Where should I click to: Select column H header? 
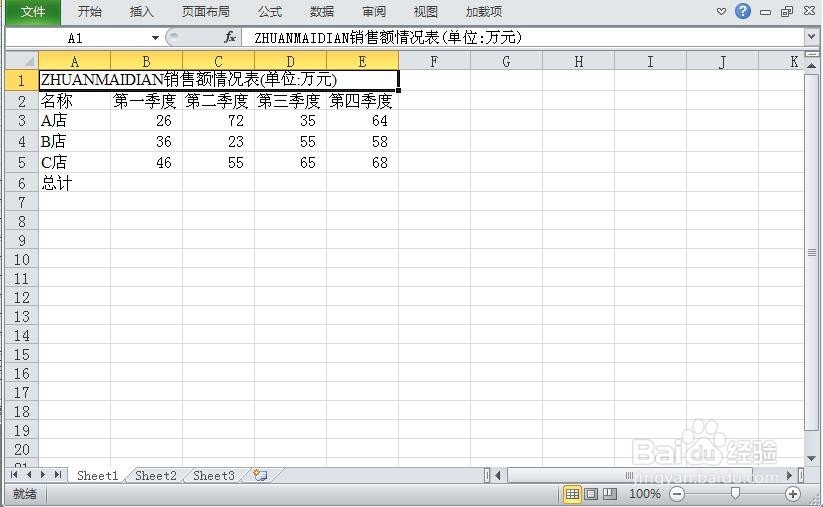click(578, 61)
